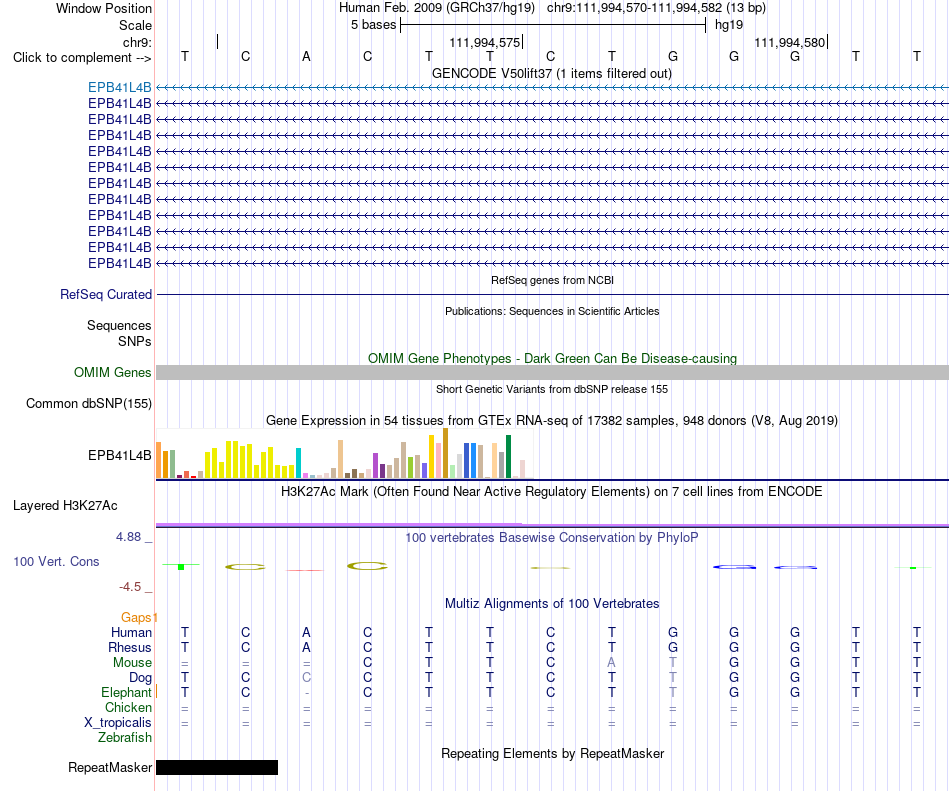This screenshot has width=950, height=791.
Task: Open the OMIM Genes track label
Action: [113, 372]
